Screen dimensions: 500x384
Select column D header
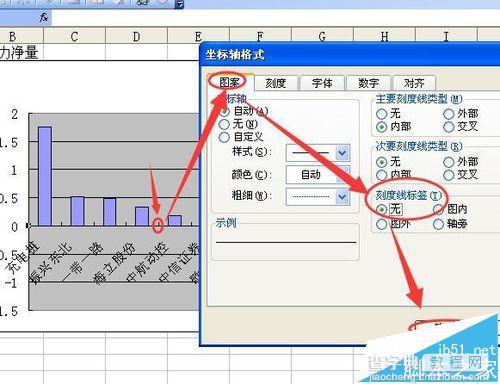136,36
